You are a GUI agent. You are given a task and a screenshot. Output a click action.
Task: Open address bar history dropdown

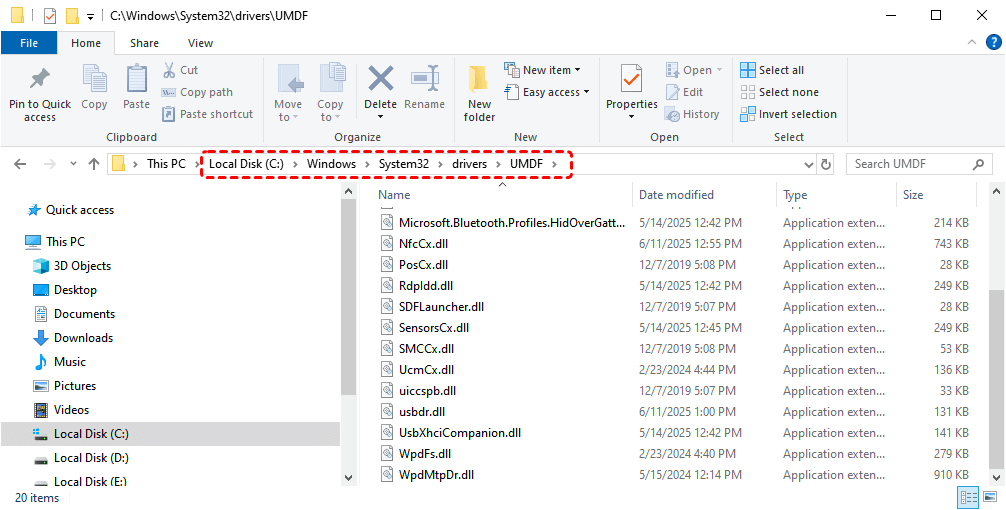[x=809, y=164]
